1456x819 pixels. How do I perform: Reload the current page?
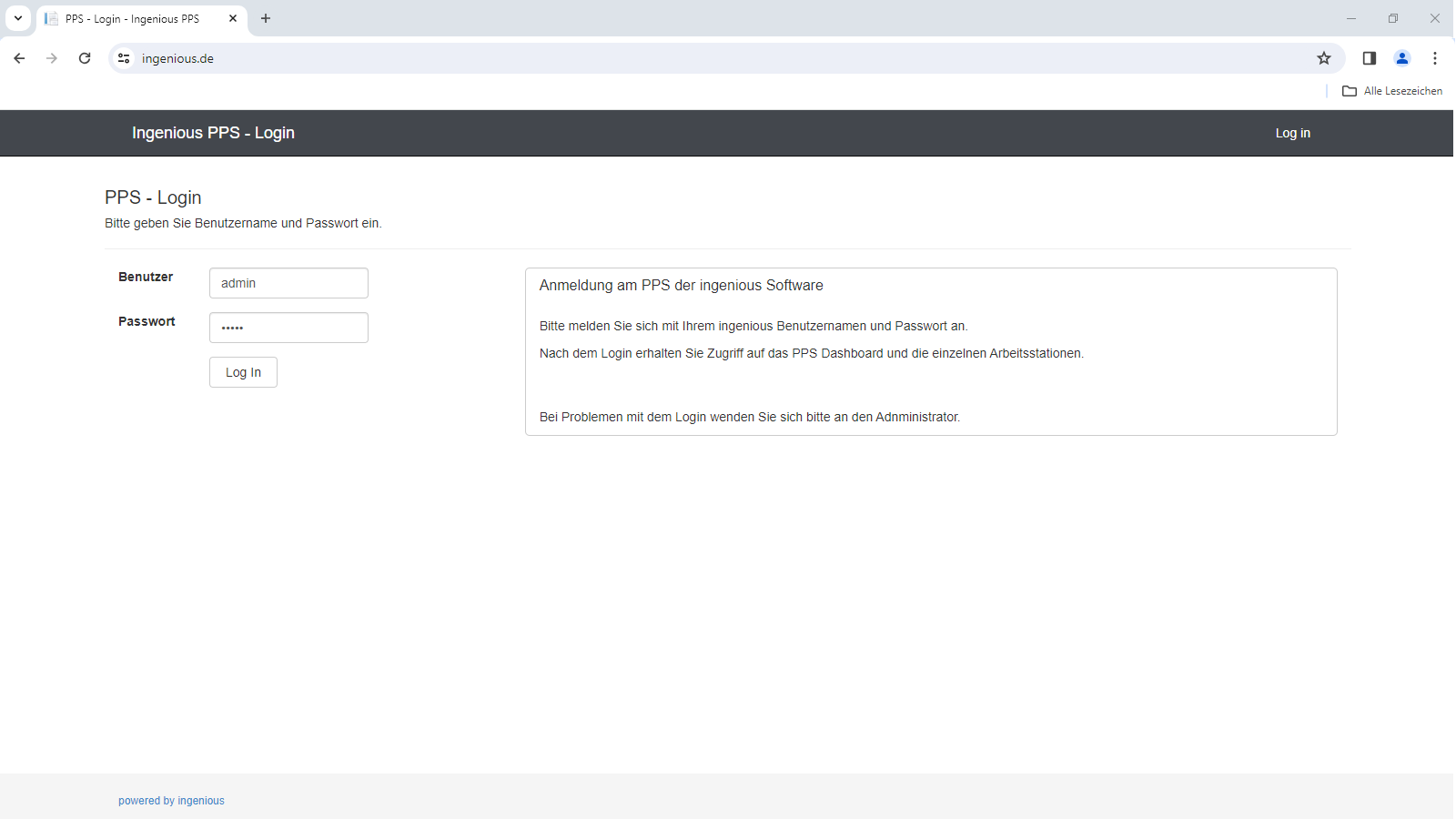tap(85, 58)
